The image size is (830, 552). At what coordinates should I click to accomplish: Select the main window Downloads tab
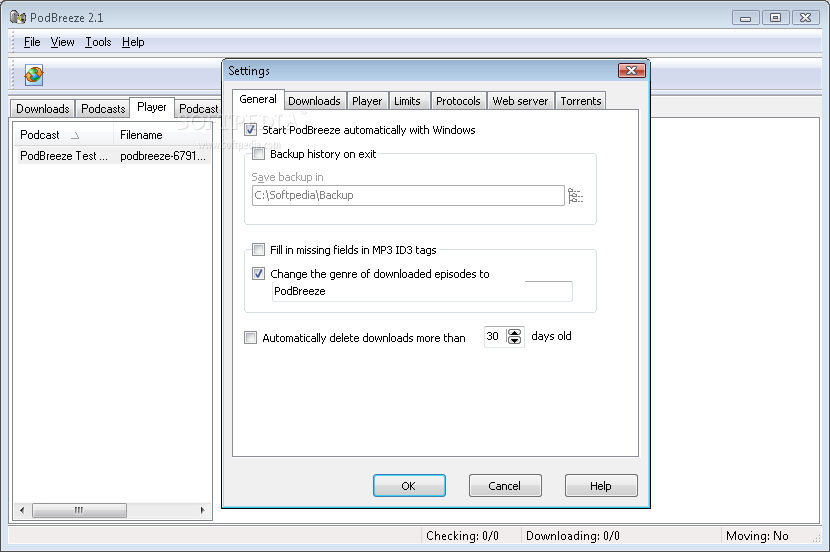[x=43, y=108]
